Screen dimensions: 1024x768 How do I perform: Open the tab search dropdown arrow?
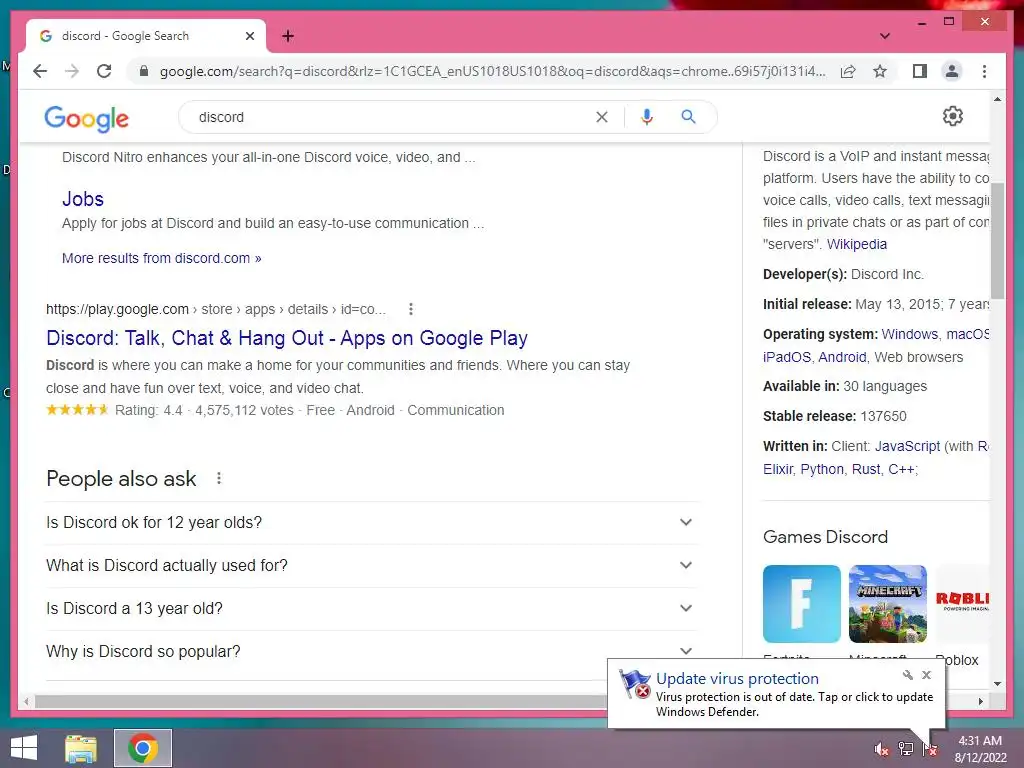[x=884, y=36]
